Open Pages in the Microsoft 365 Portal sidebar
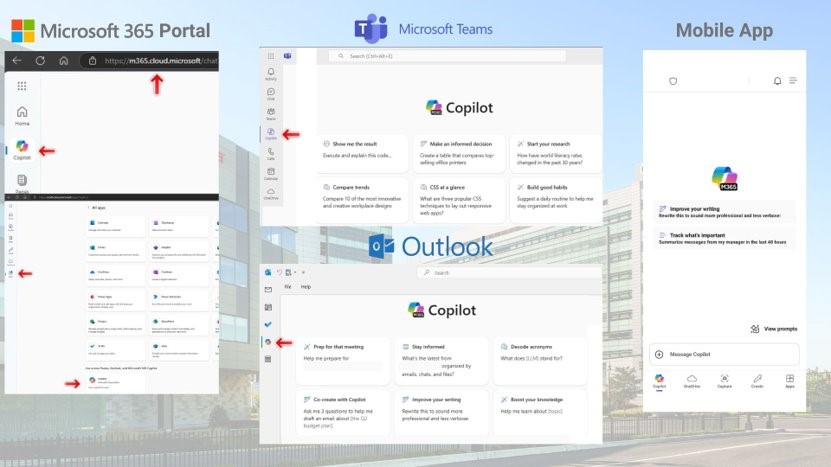831x467 pixels. pos(22,183)
